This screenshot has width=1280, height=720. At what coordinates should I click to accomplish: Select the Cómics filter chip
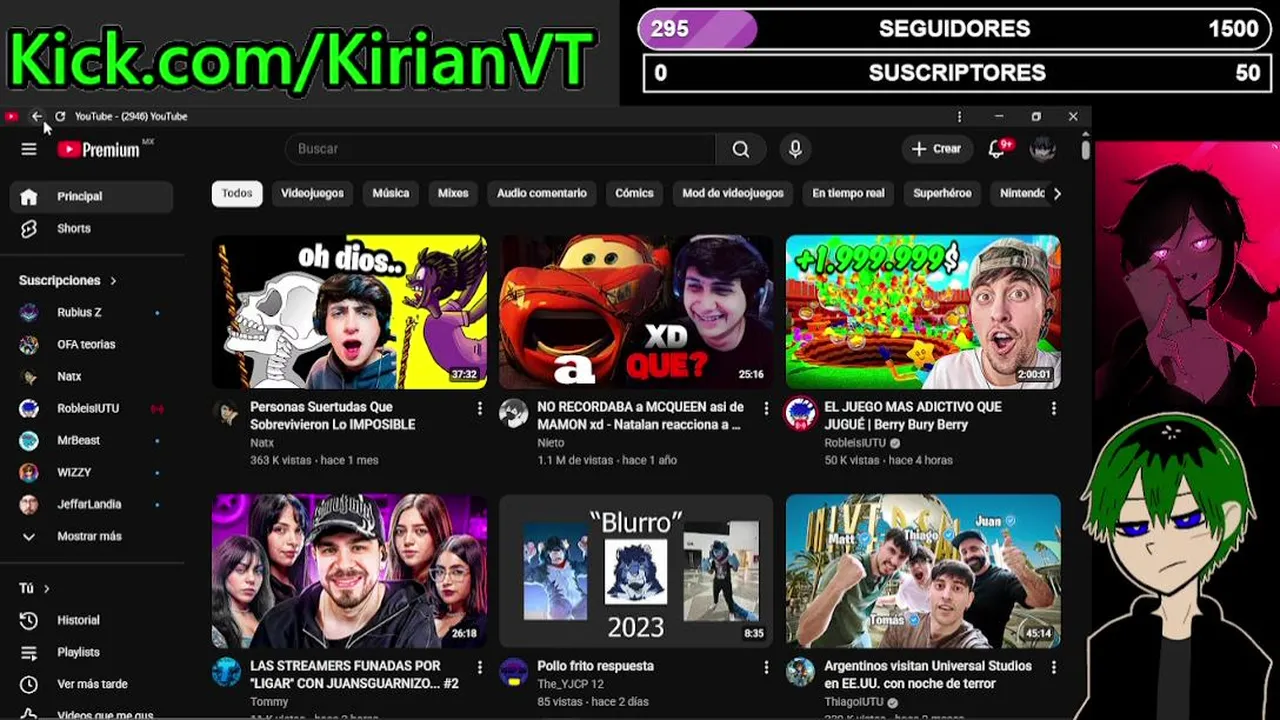pyautogui.click(x=634, y=193)
